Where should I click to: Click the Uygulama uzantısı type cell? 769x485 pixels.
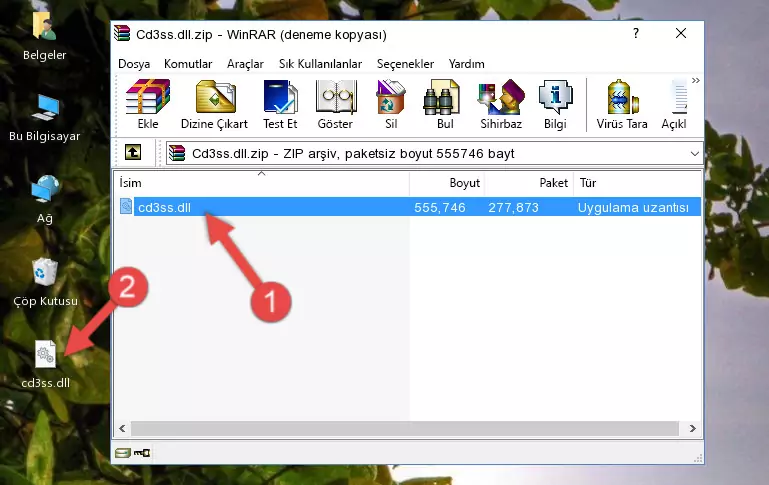pos(633,207)
